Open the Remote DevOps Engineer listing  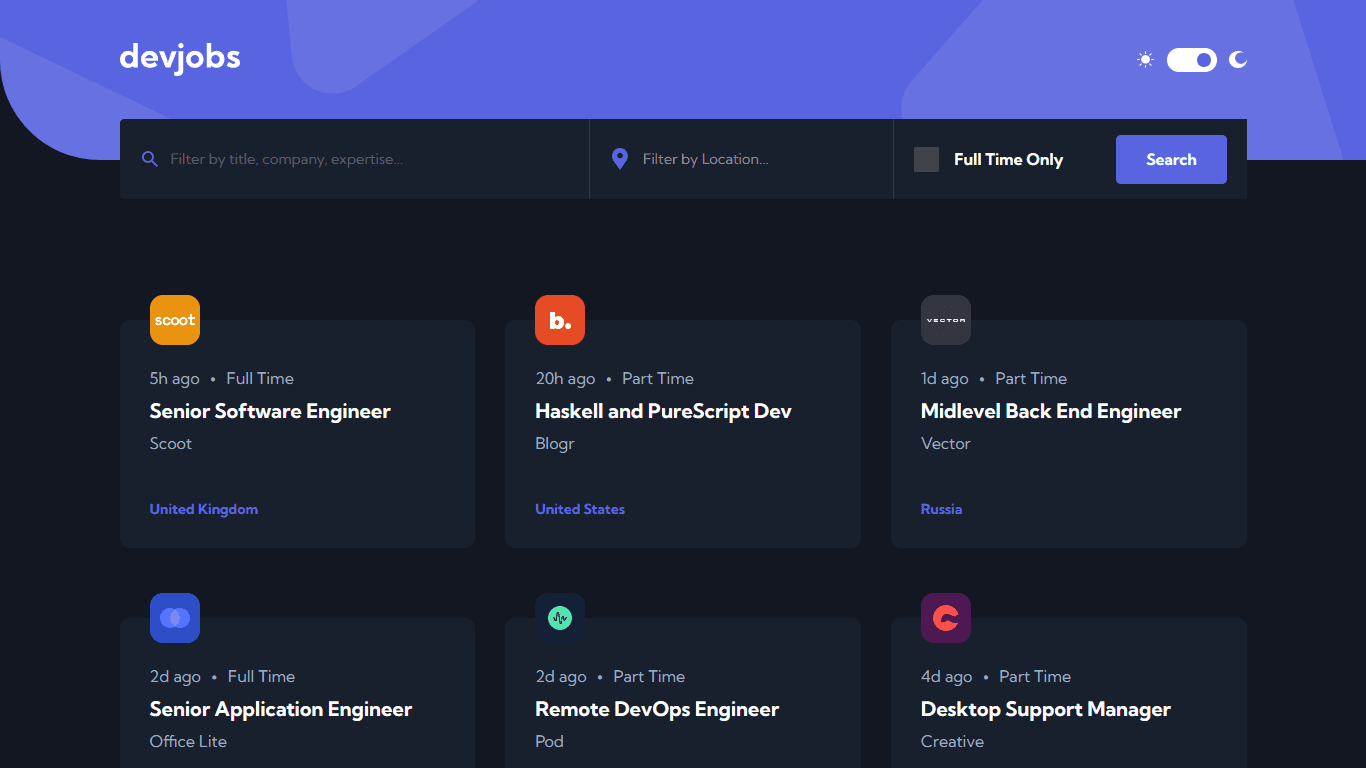pos(657,709)
